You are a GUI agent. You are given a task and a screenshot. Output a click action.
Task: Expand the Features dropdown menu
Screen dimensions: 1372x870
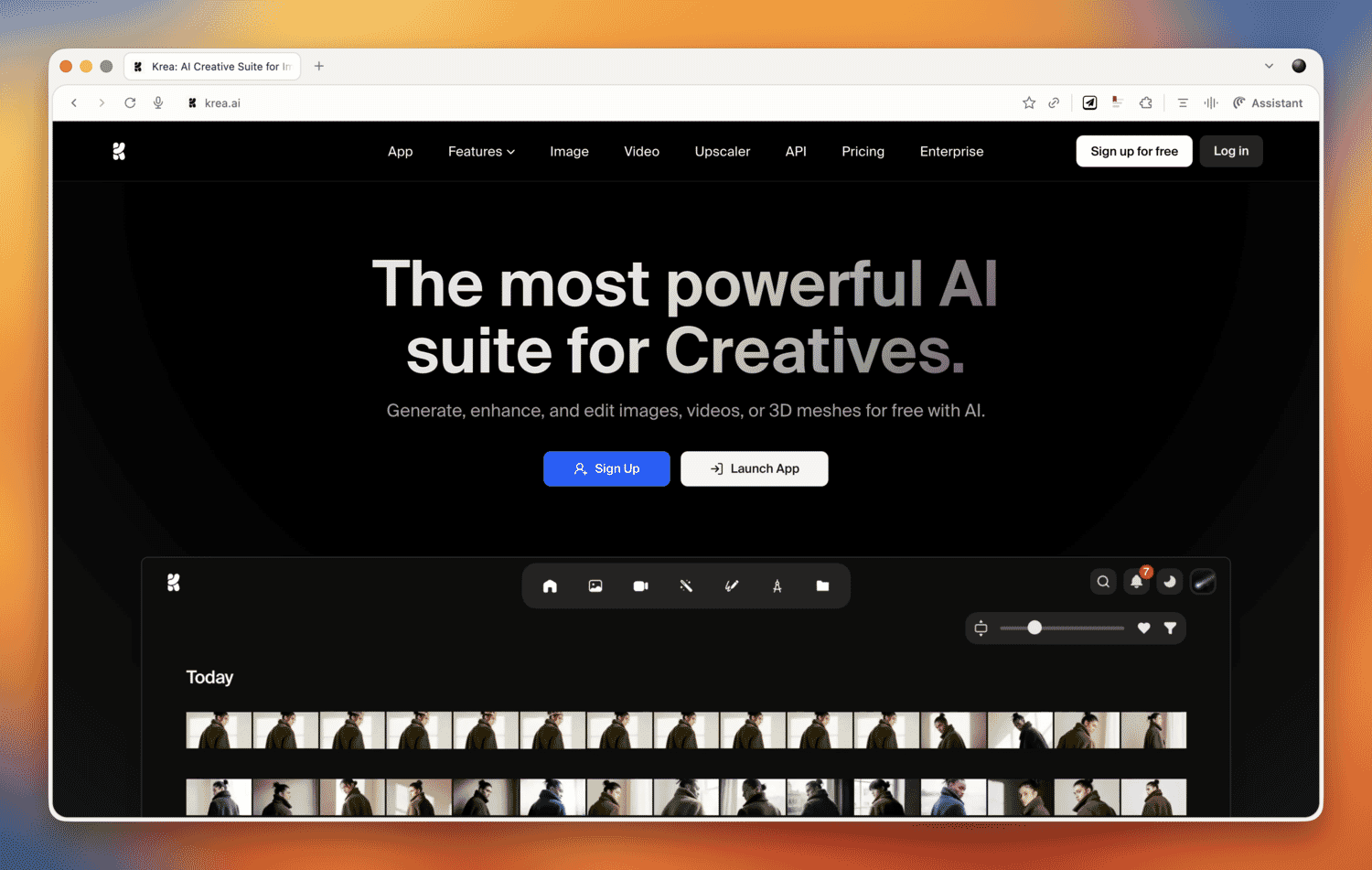(x=481, y=151)
